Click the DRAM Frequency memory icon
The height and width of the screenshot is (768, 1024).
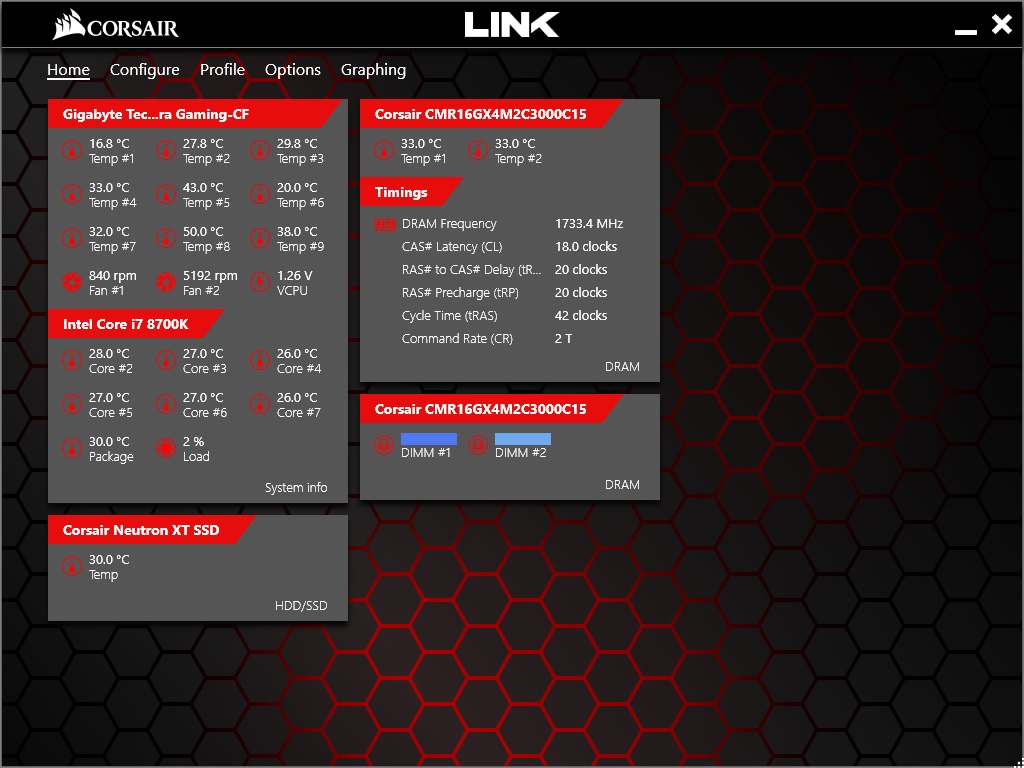(x=385, y=225)
